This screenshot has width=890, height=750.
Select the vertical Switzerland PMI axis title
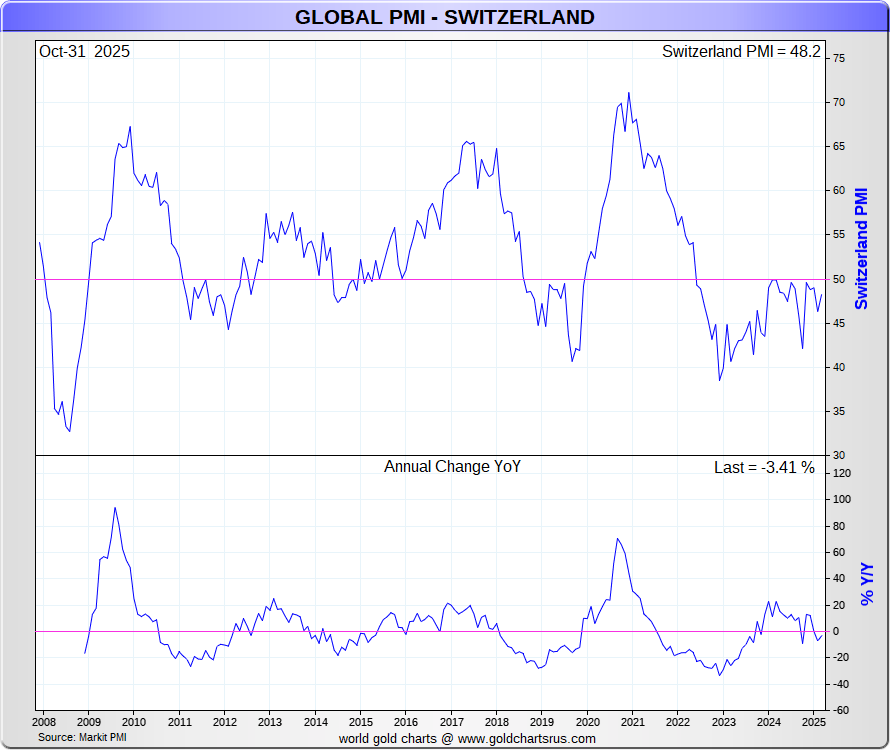coord(861,248)
